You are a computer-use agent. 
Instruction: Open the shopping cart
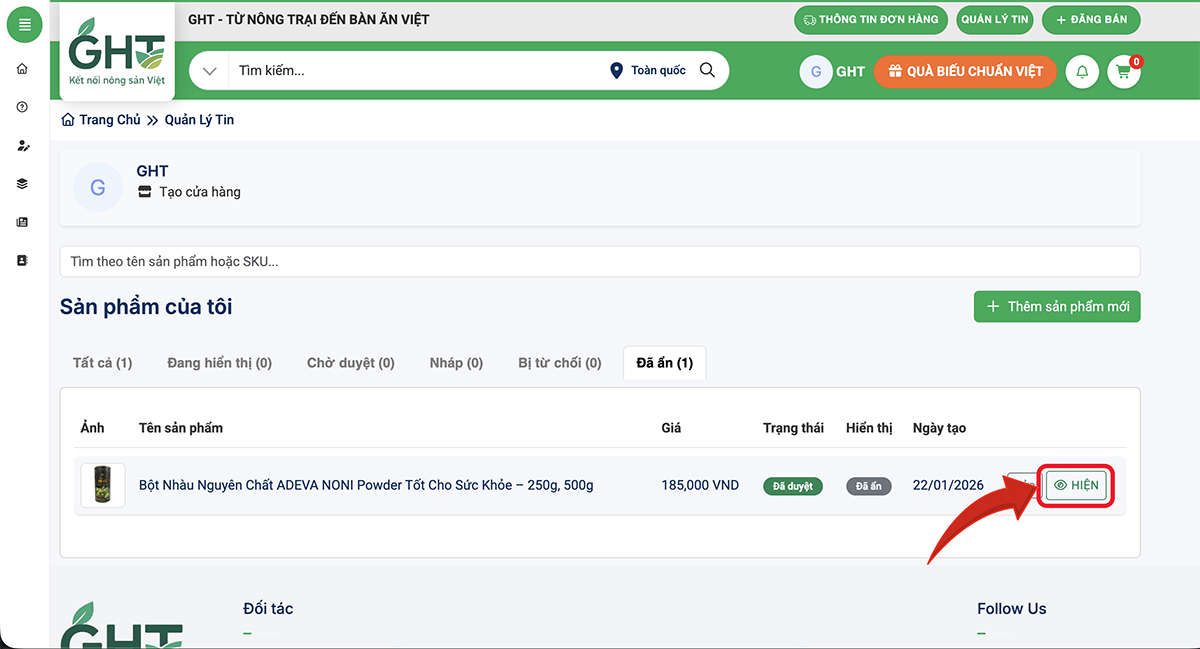pos(1124,72)
